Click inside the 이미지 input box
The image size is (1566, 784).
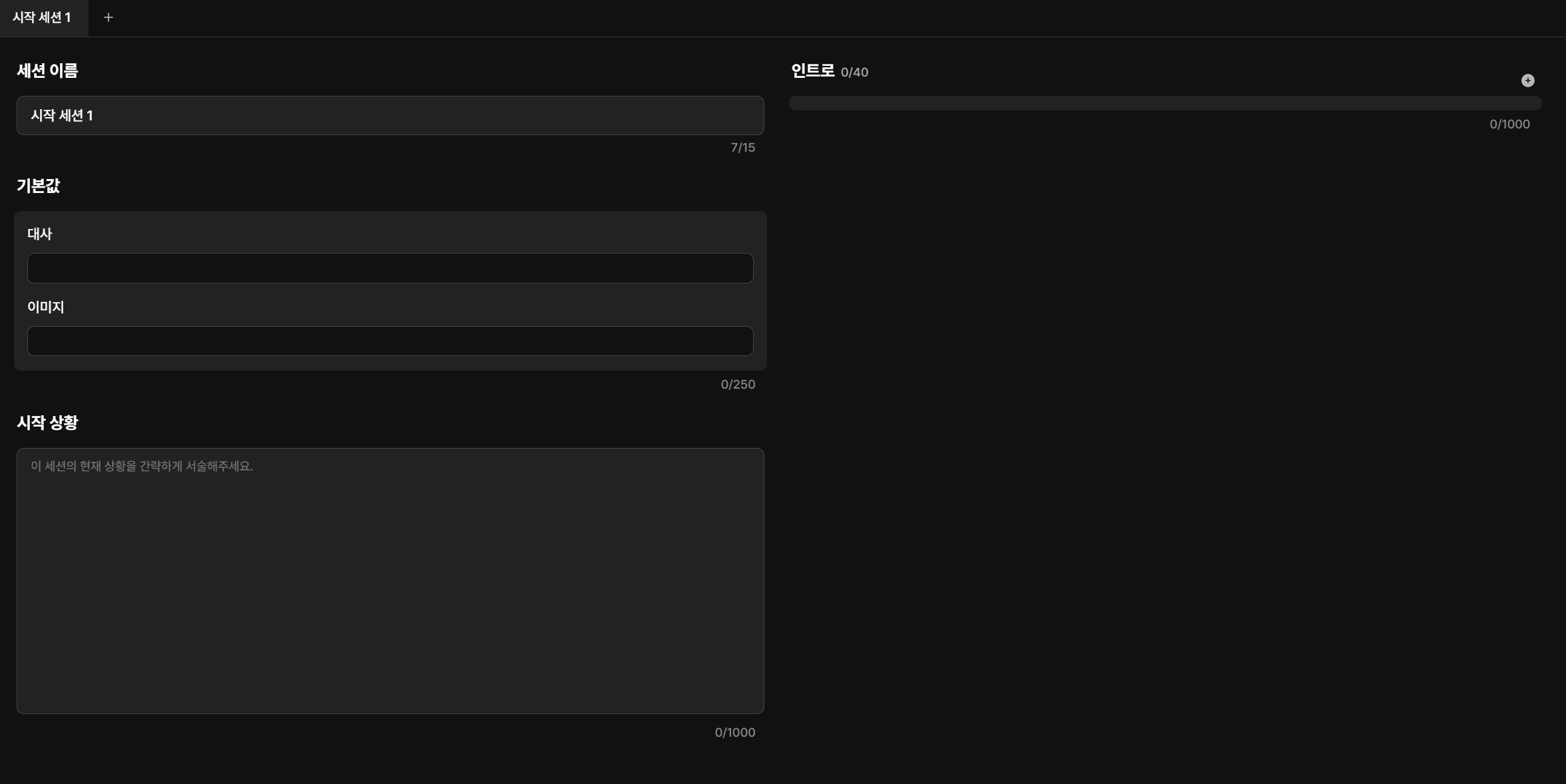(390, 341)
